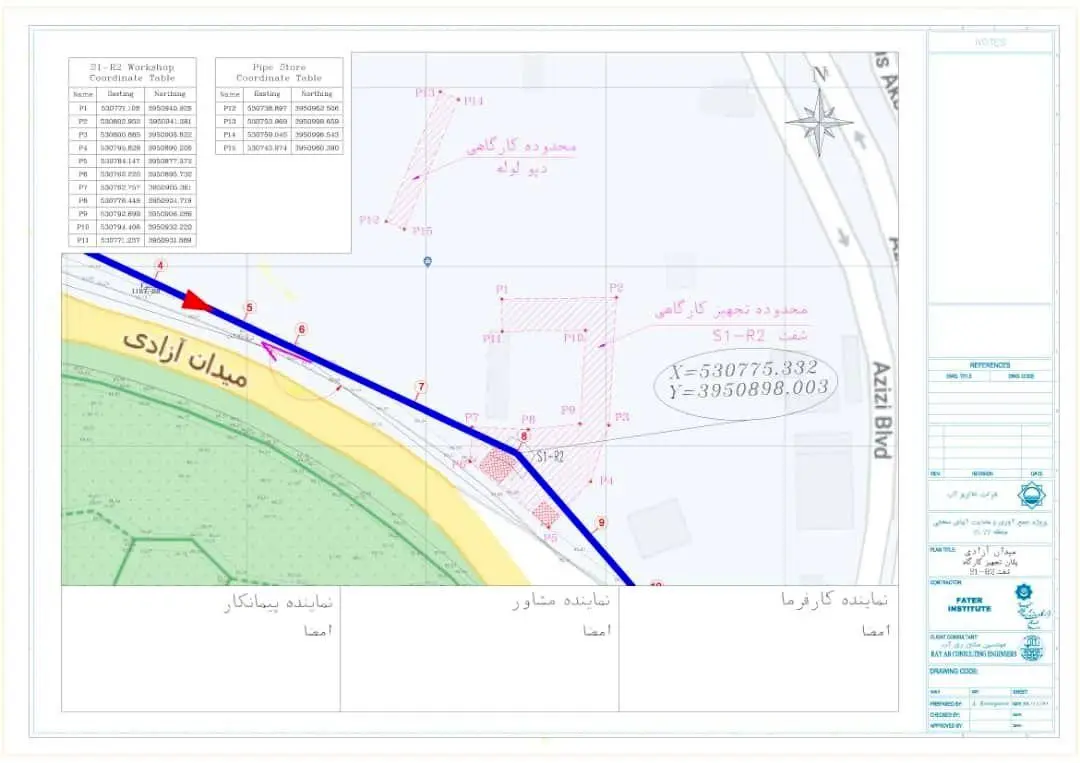Click the NOTES header in title block

click(x=989, y=42)
